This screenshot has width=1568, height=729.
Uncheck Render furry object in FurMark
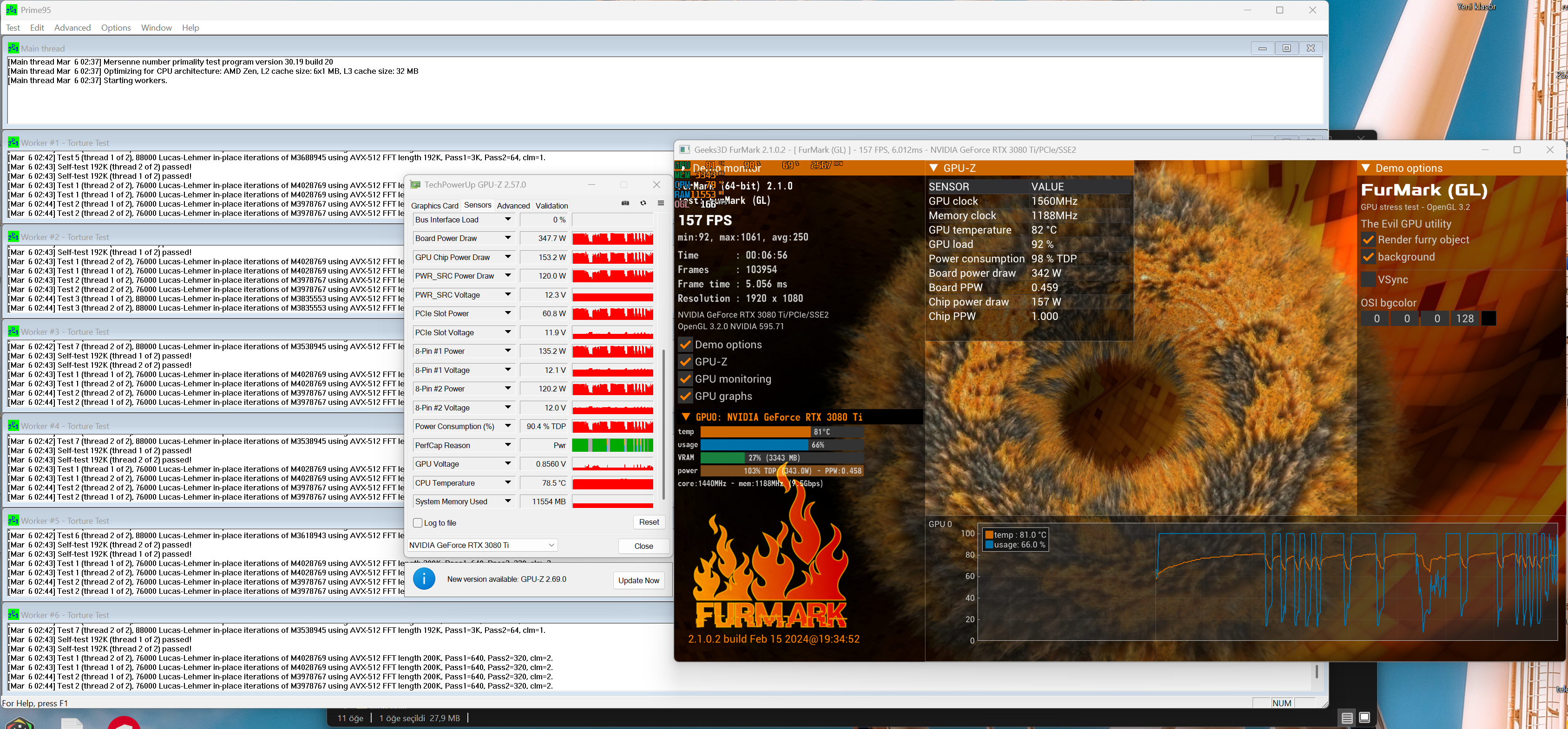click(x=1368, y=239)
